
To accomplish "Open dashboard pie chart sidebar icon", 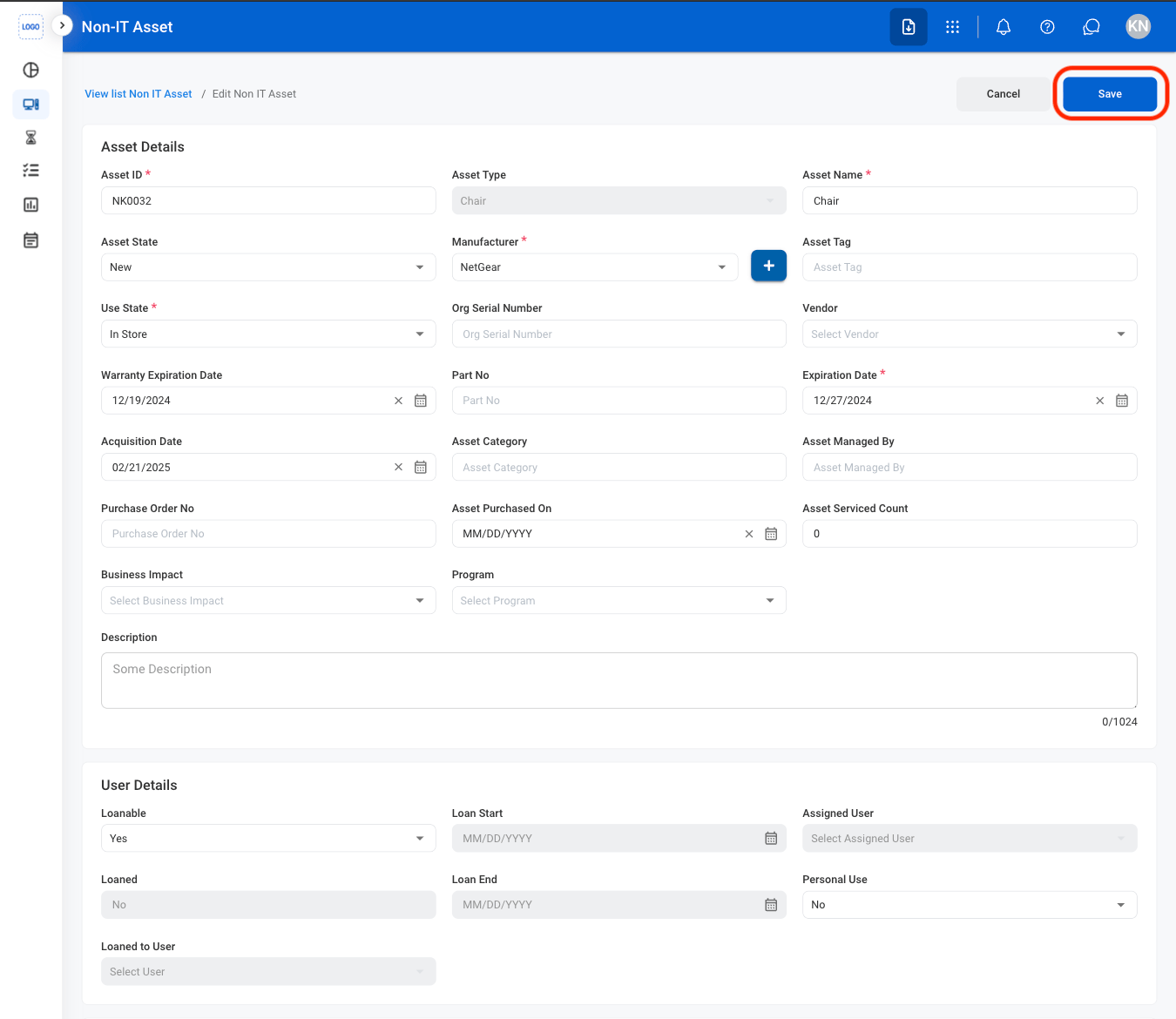I will tap(31, 70).
